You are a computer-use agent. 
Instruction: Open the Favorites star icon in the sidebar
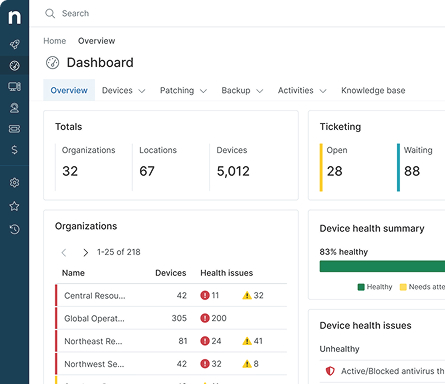point(14,206)
